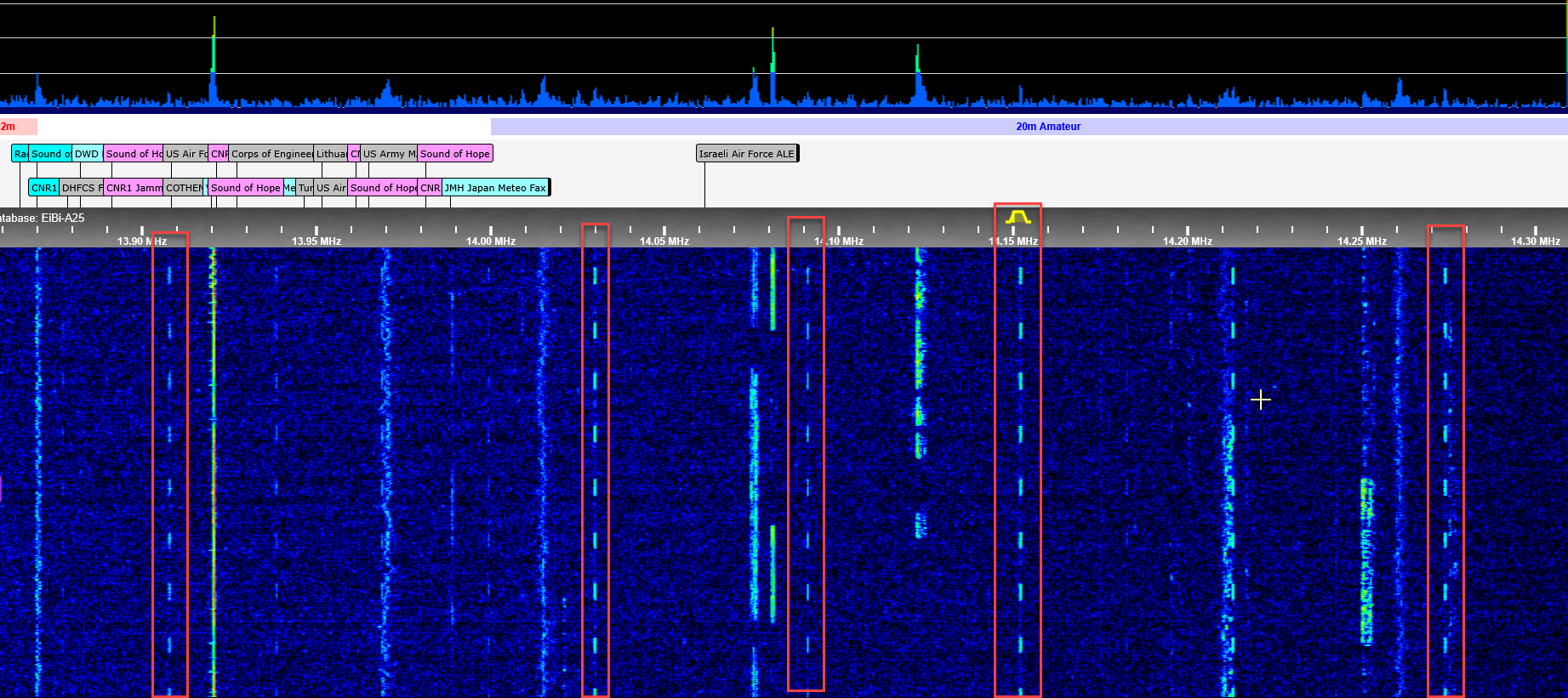Select 14.25 MHz on the frequency scale
Screen dimensions: 1568x698
(x=1361, y=241)
